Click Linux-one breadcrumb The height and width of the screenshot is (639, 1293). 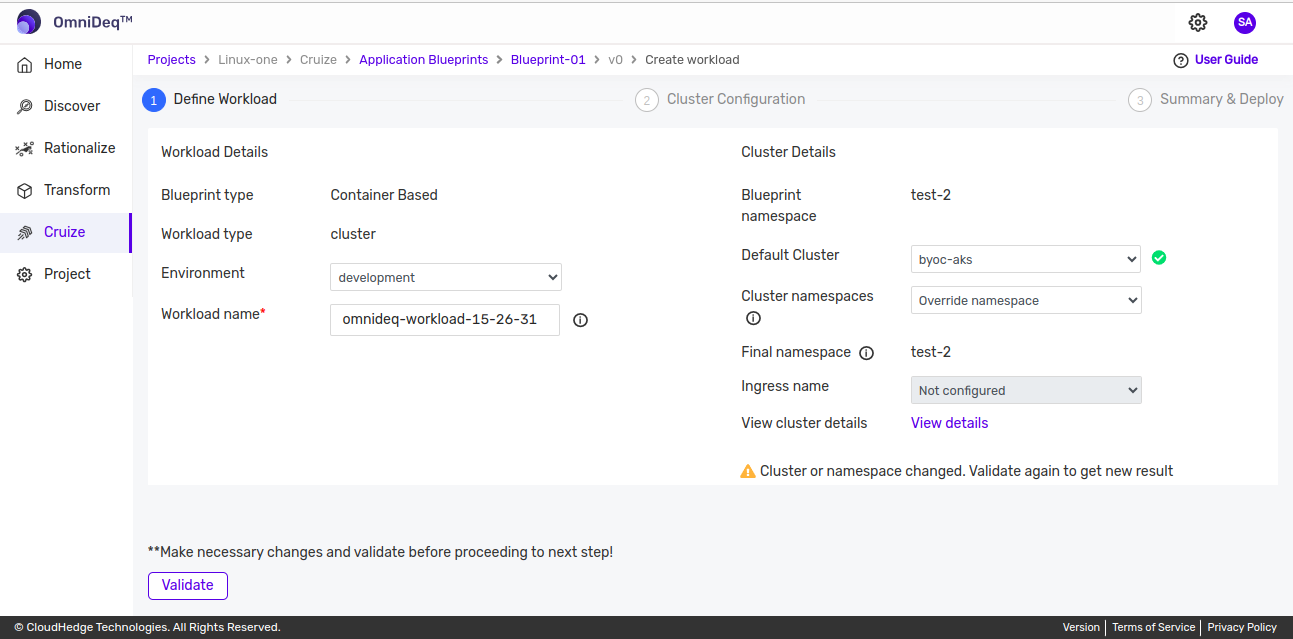click(248, 60)
